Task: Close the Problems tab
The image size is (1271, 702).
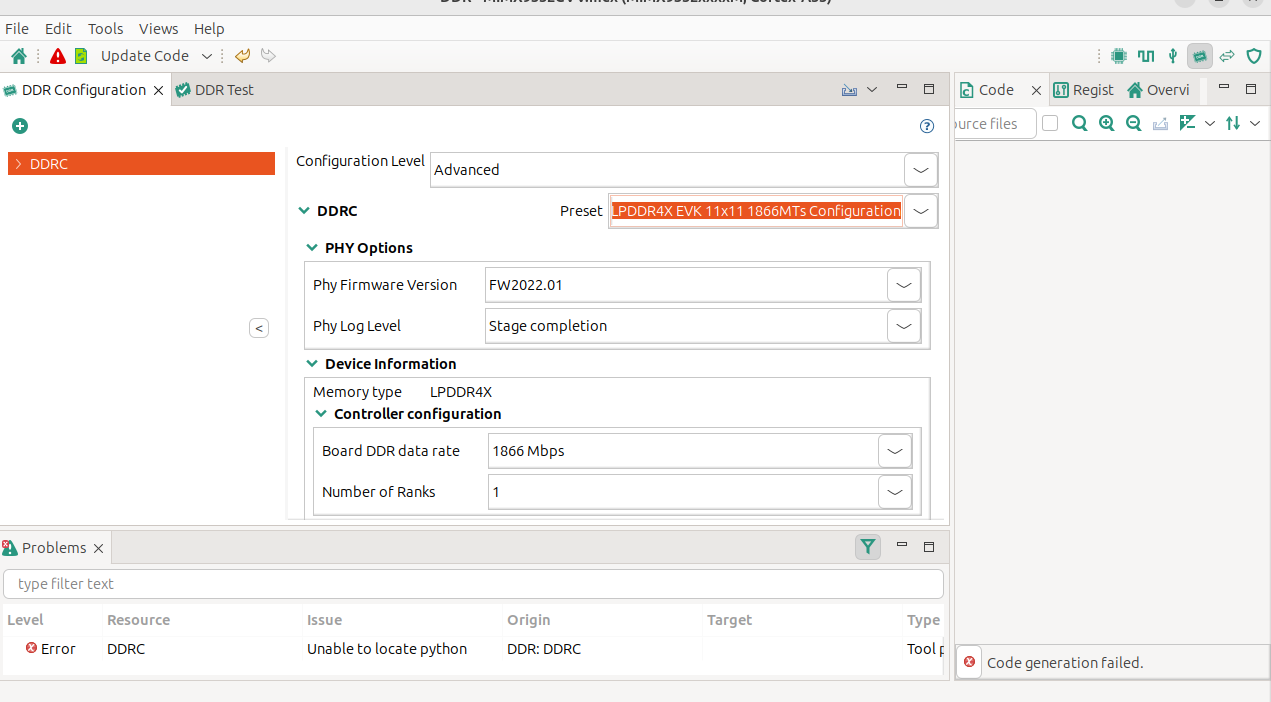Action: tap(98, 548)
